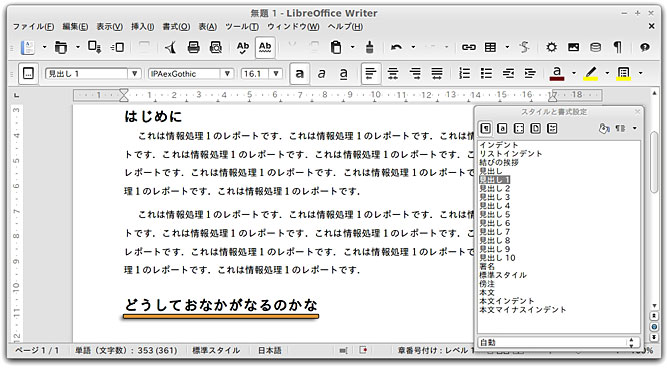This screenshot has height=368, width=667.
Task: Apply the dark red font color
Action: [557, 74]
